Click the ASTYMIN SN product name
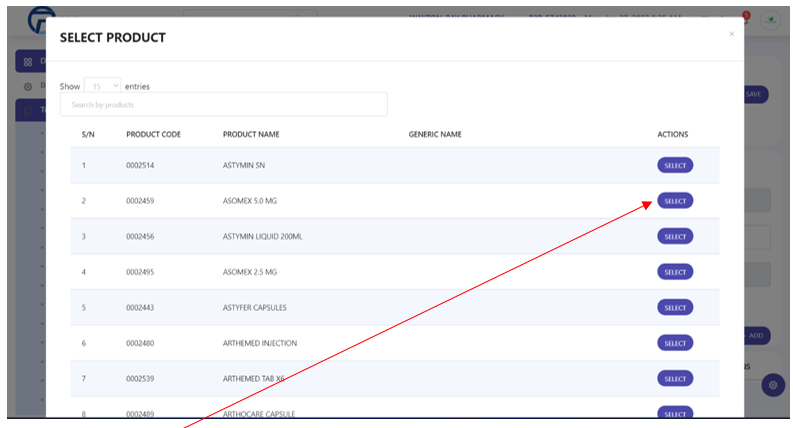Viewport: 793px width, 428px height. point(244,165)
